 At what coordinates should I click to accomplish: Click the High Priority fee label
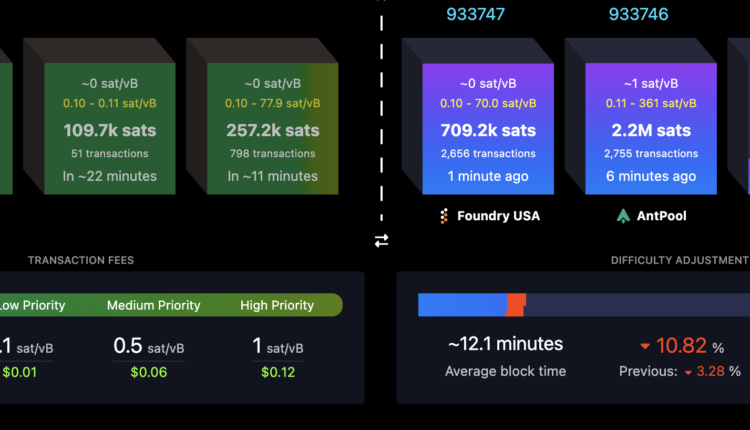pyautogui.click(x=277, y=305)
